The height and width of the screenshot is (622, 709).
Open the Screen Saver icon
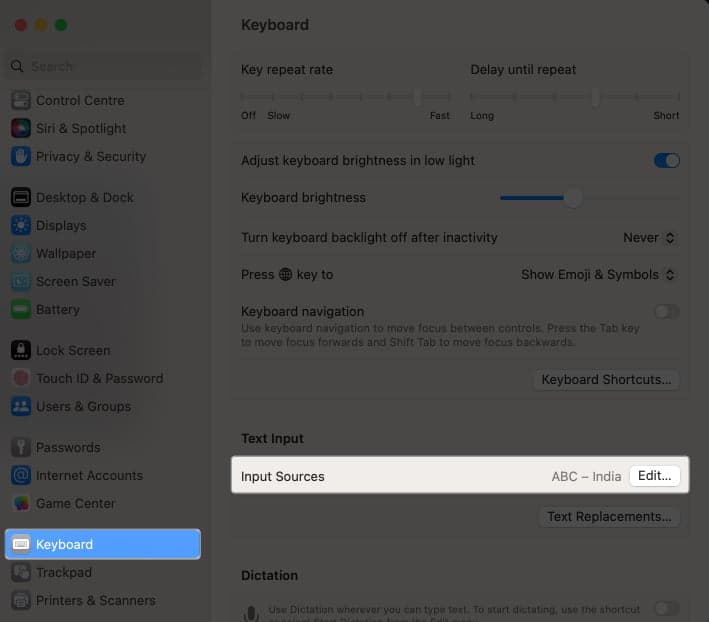21,282
